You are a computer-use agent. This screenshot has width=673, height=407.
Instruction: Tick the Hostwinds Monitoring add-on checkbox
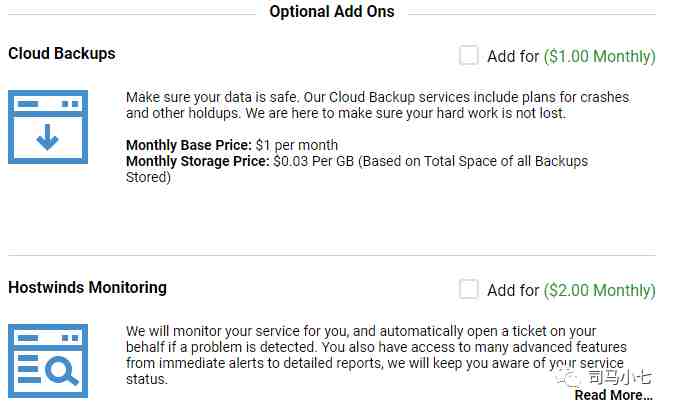pyautogui.click(x=469, y=289)
